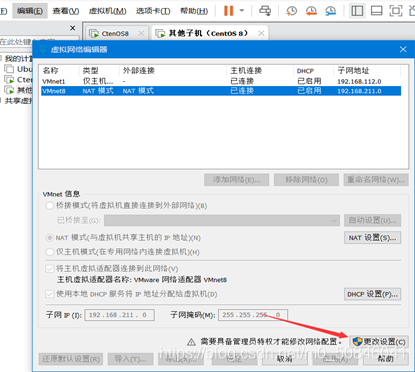Click the 还原默认设置(R) button
Image resolution: width=415 pixels, height=372 pixels.
click(71, 359)
